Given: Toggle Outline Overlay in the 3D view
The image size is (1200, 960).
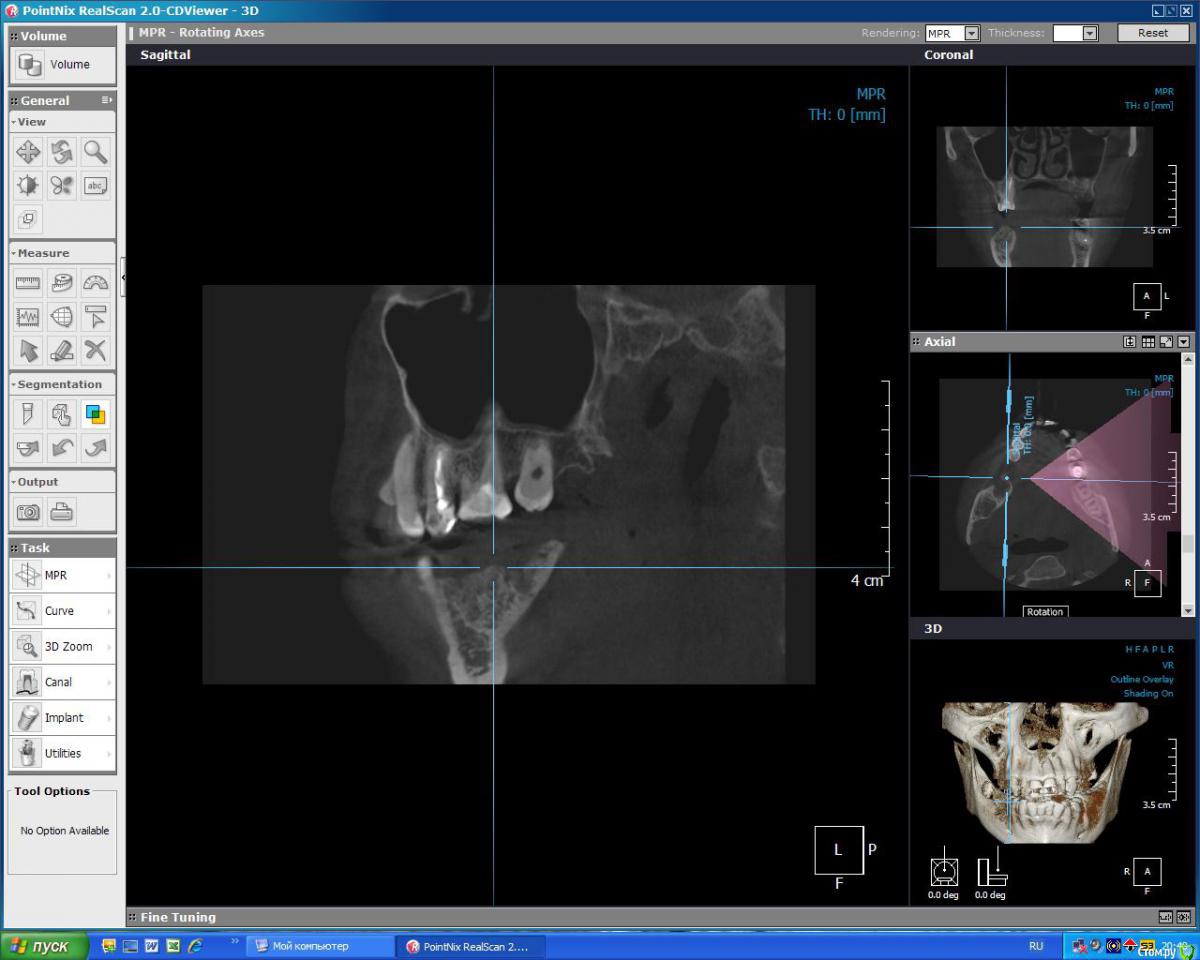Looking at the screenshot, I should point(1141,679).
